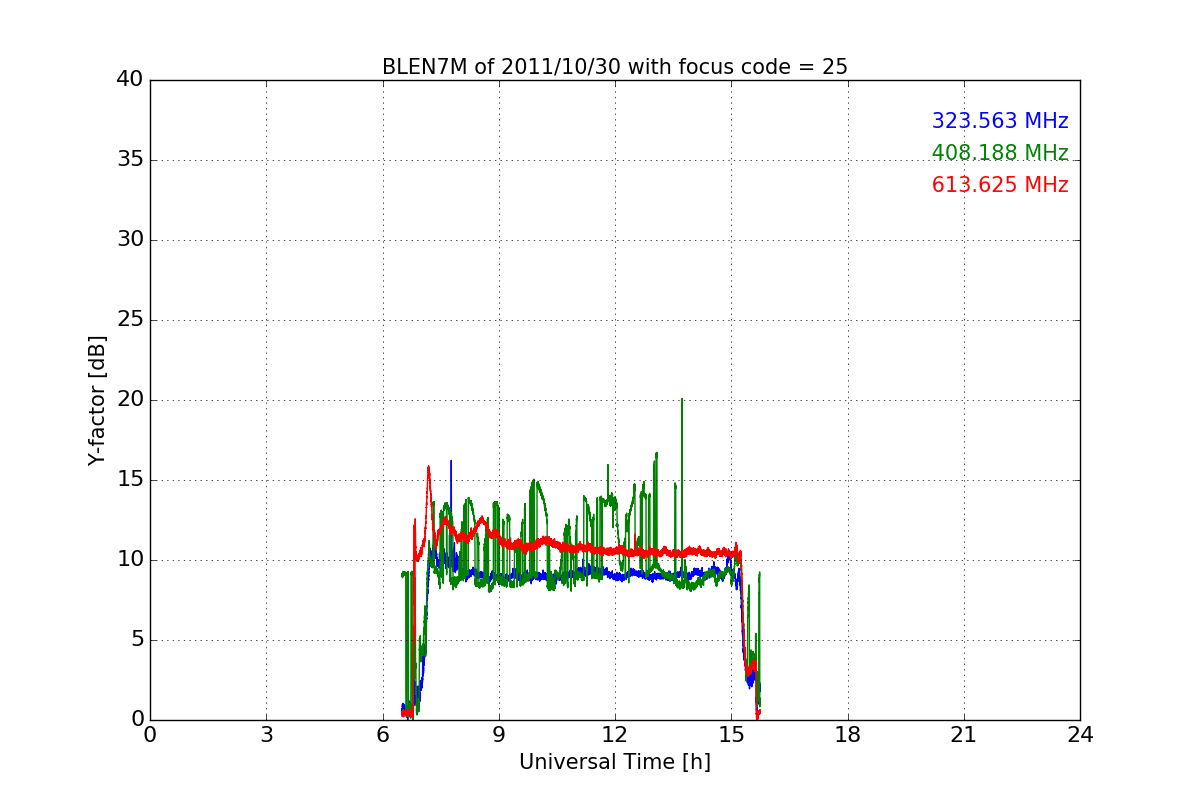Click the 'Y-factor [dB]' axis label
The height and width of the screenshot is (800, 1200).
click(97, 400)
